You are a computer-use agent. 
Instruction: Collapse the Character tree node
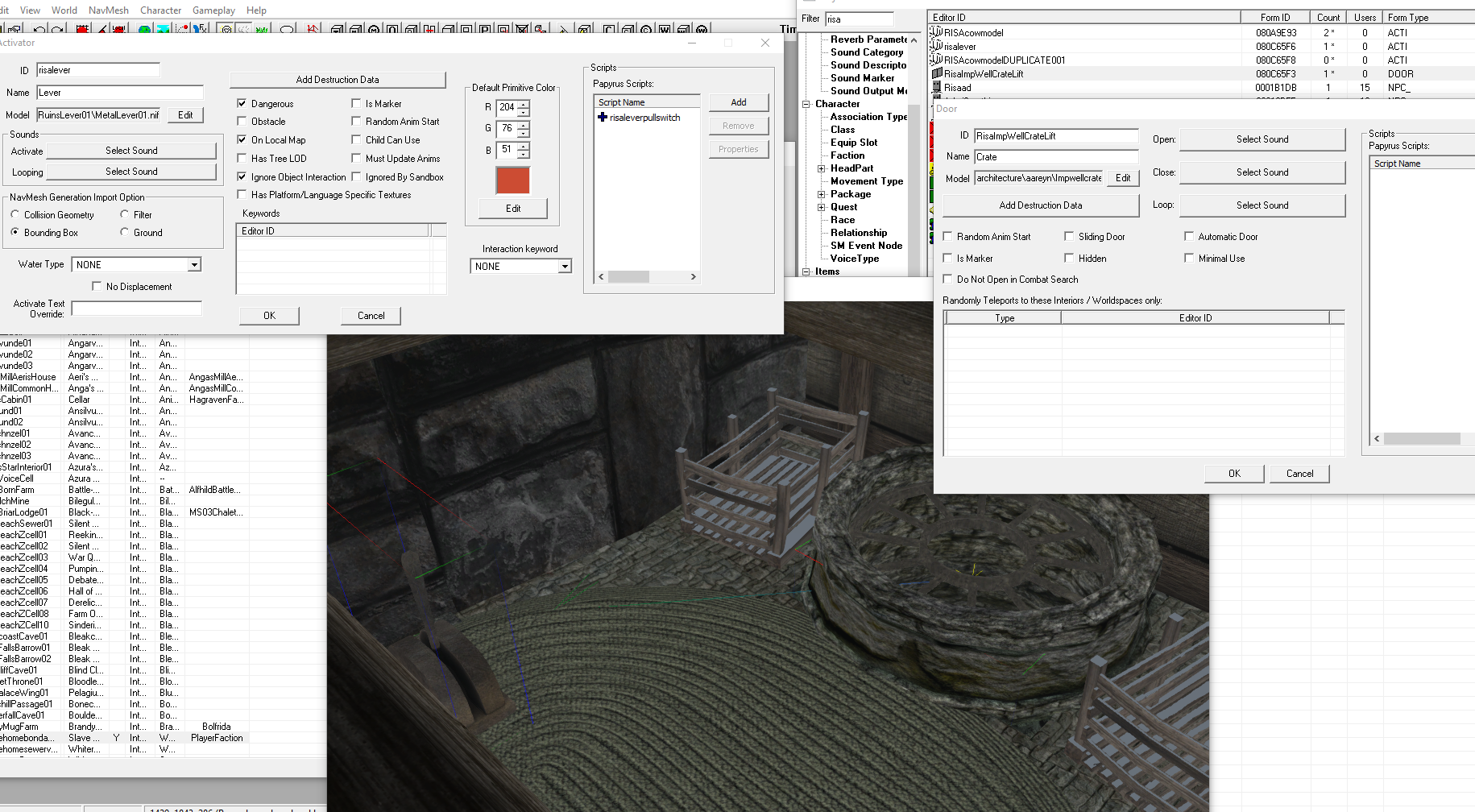pyautogui.click(x=806, y=104)
